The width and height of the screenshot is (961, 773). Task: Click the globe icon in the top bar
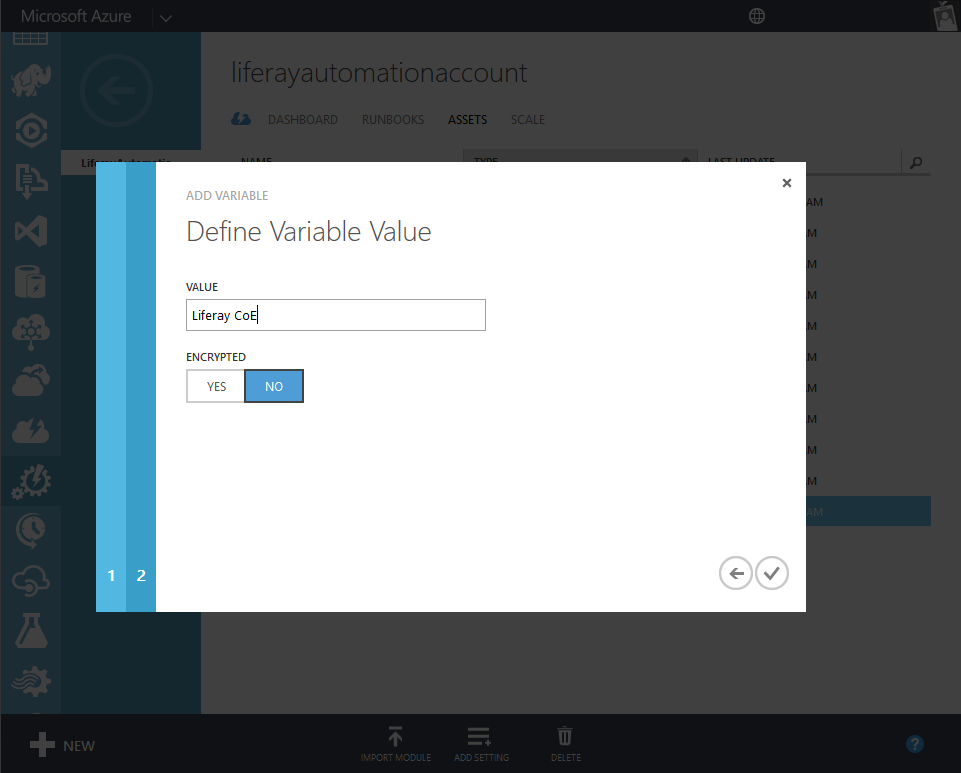[x=757, y=16]
